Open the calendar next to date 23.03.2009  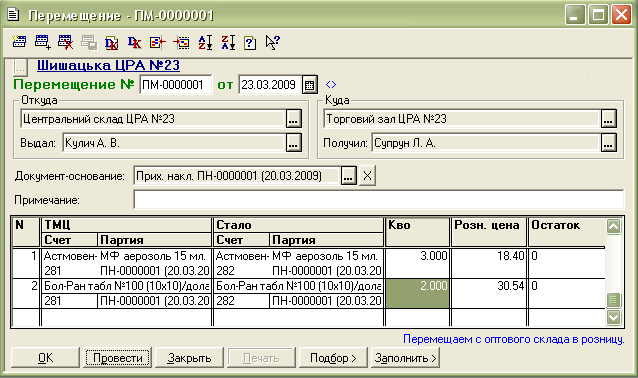click(x=310, y=85)
